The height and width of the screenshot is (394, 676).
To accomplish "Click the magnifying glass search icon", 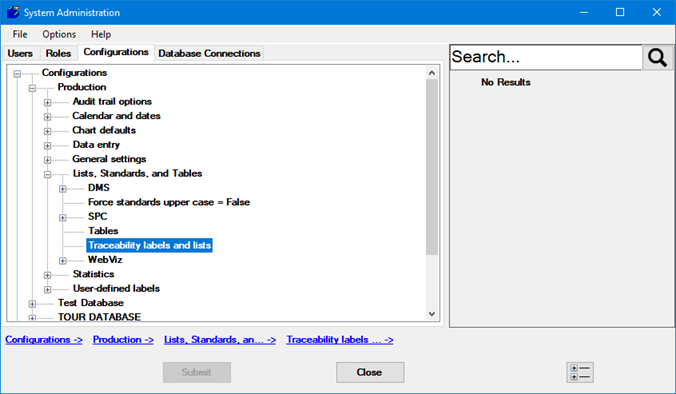I will pyautogui.click(x=657, y=57).
